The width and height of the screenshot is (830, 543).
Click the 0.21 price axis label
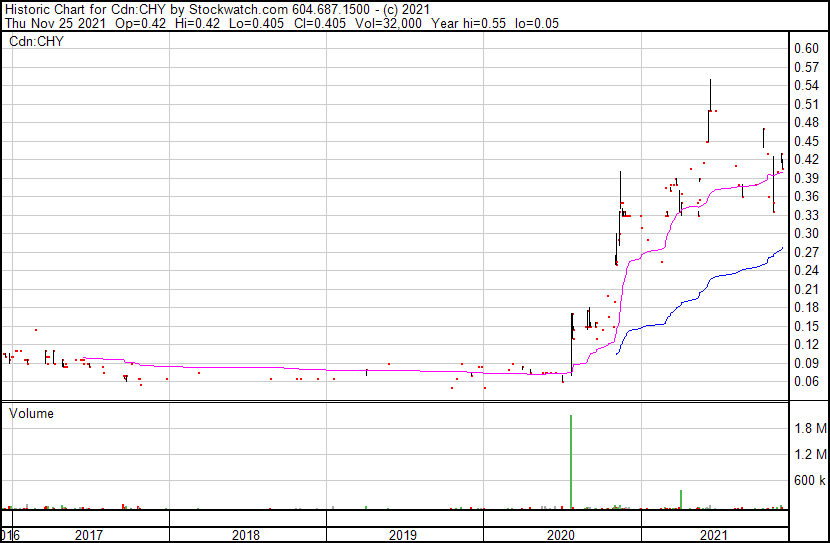point(806,289)
